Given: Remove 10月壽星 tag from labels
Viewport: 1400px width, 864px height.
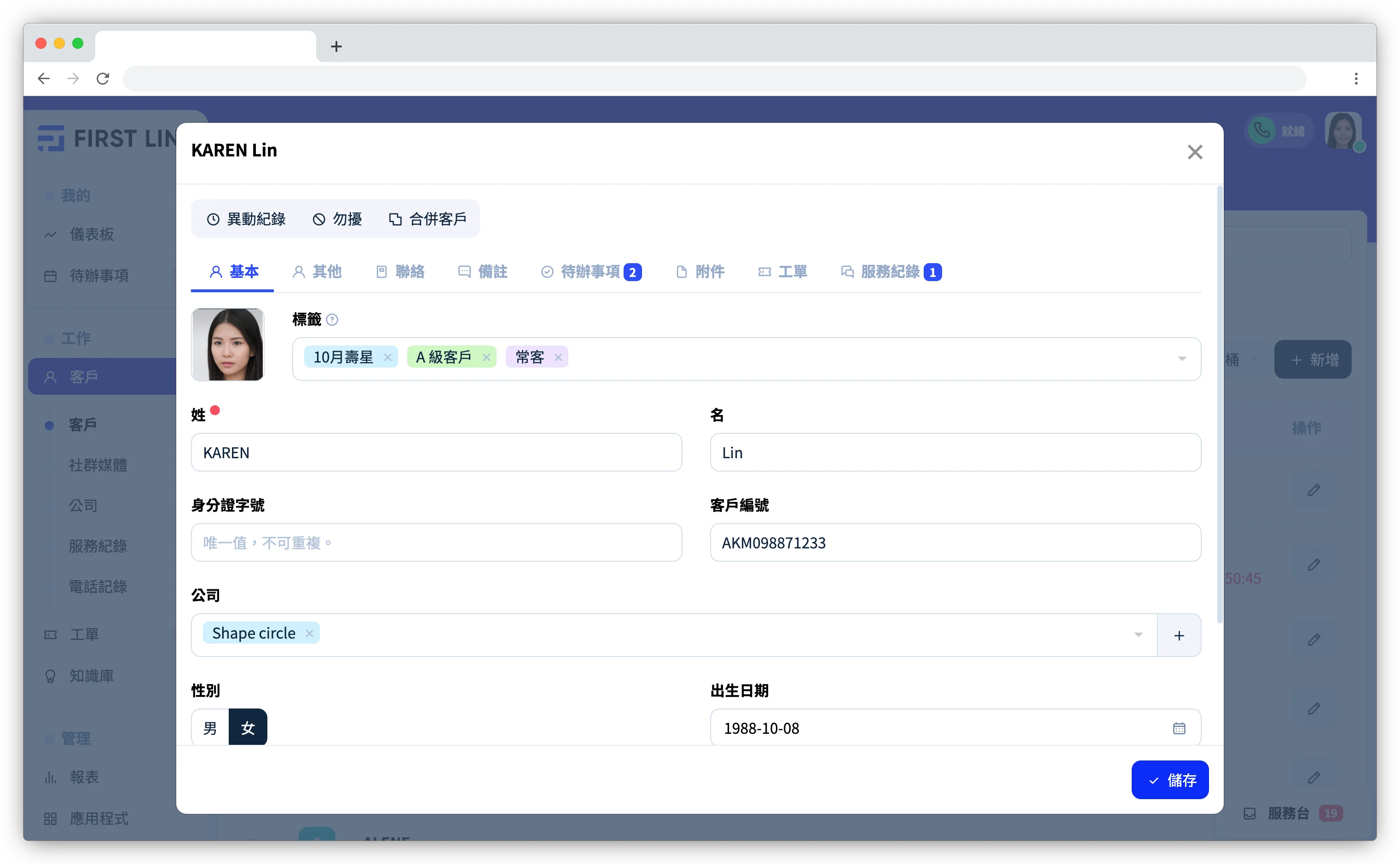Looking at the screenshot, I should [390, 357].
